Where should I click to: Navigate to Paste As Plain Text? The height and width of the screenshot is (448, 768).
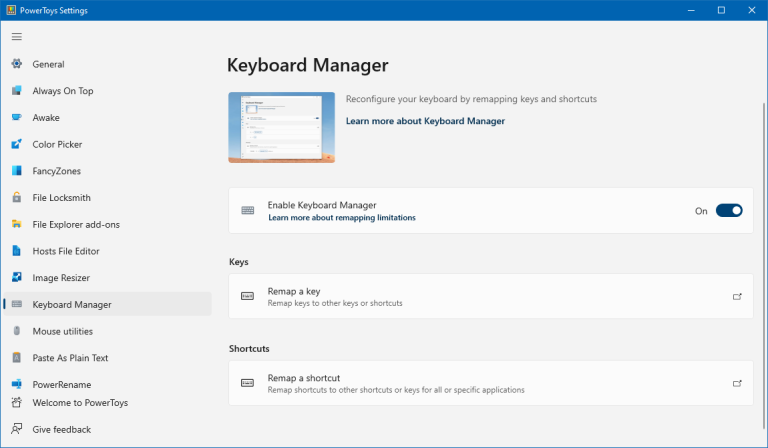tap(70, 358)
